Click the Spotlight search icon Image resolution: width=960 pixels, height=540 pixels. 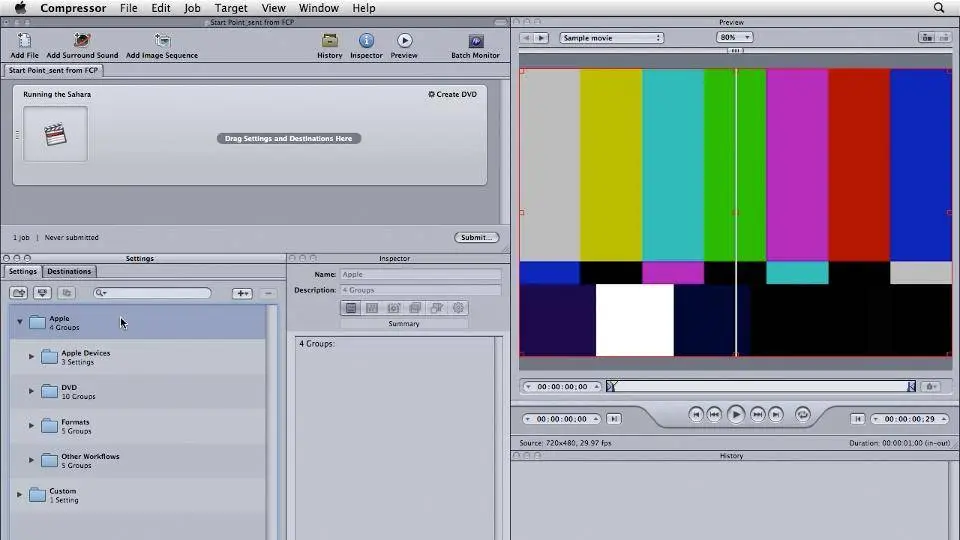939,8
